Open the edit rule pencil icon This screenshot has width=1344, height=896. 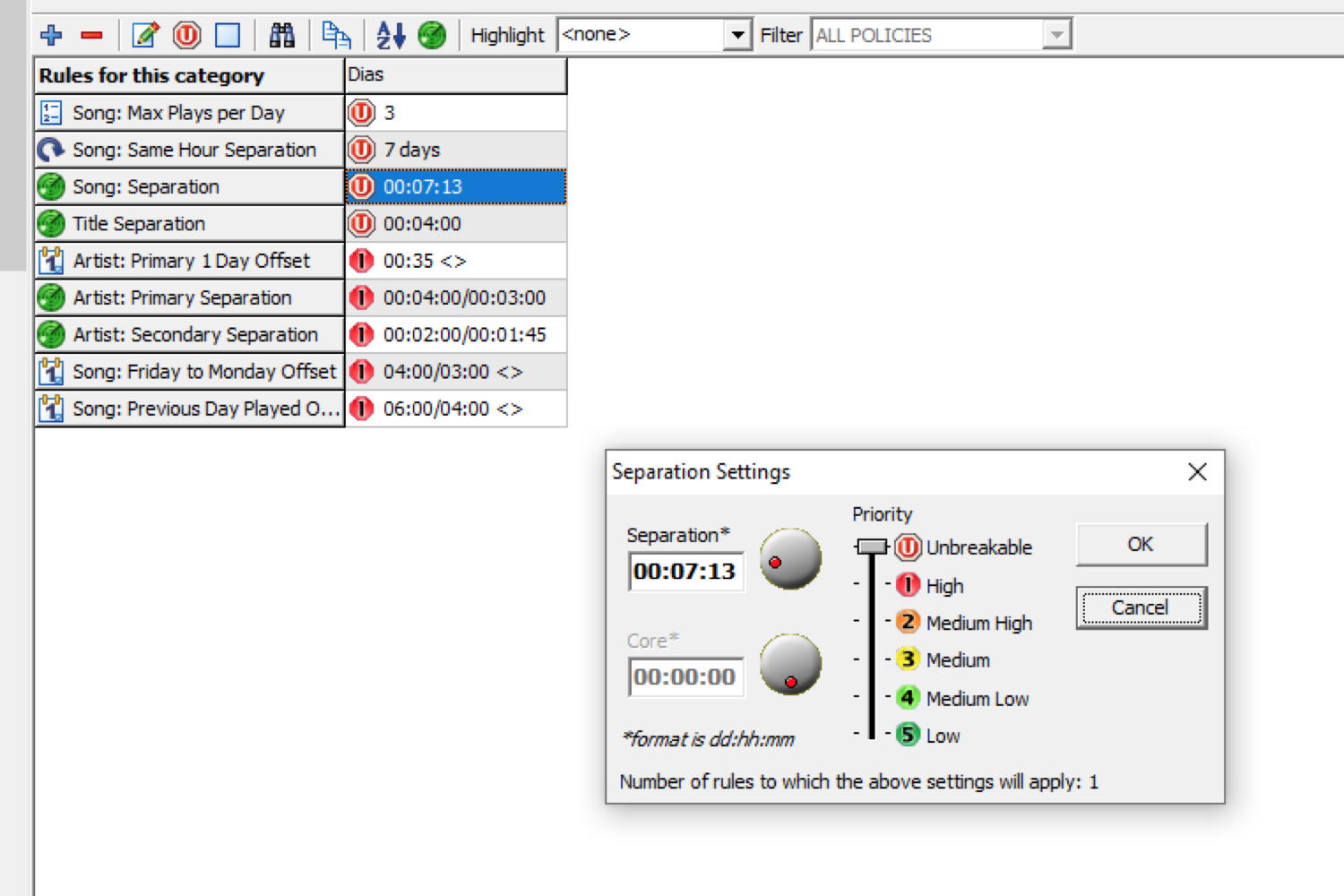pos(145,35)
